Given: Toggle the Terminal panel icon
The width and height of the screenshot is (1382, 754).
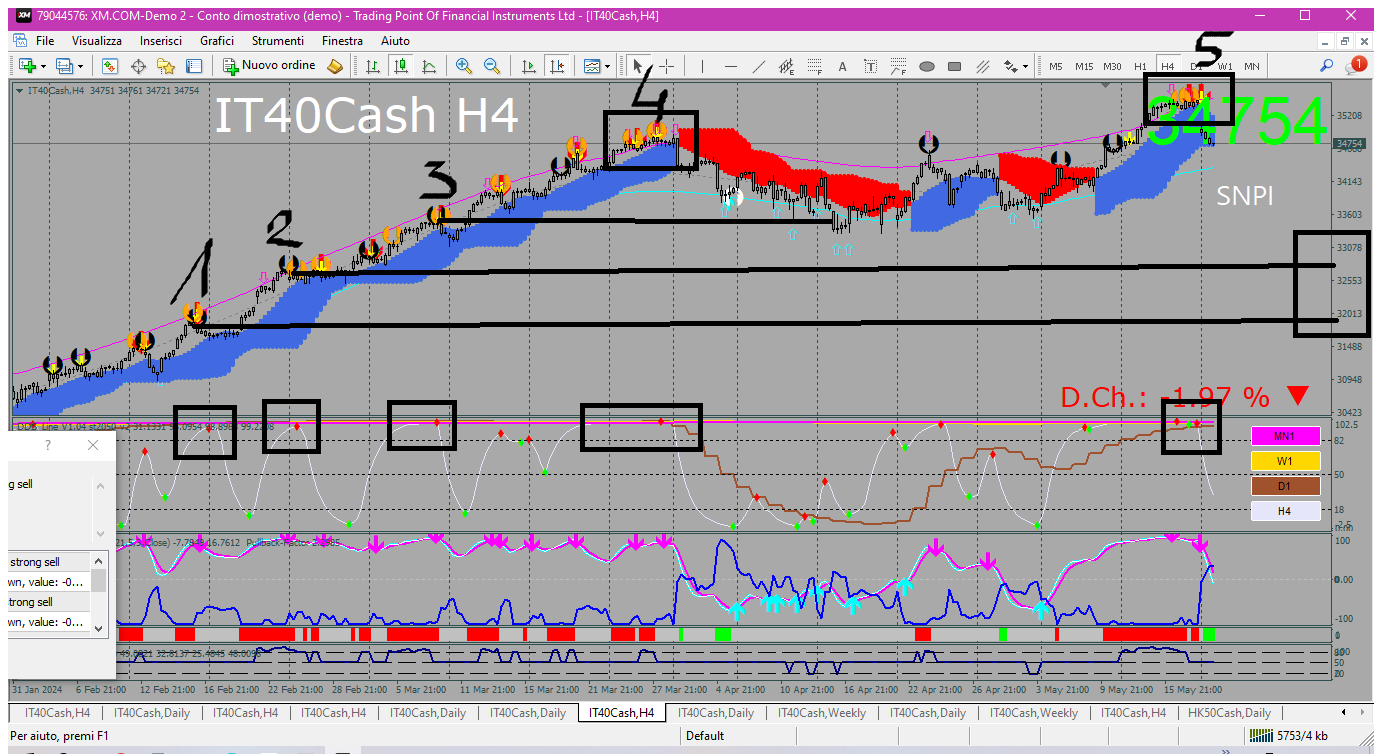Looking at the screenshot, I should 194,66.
